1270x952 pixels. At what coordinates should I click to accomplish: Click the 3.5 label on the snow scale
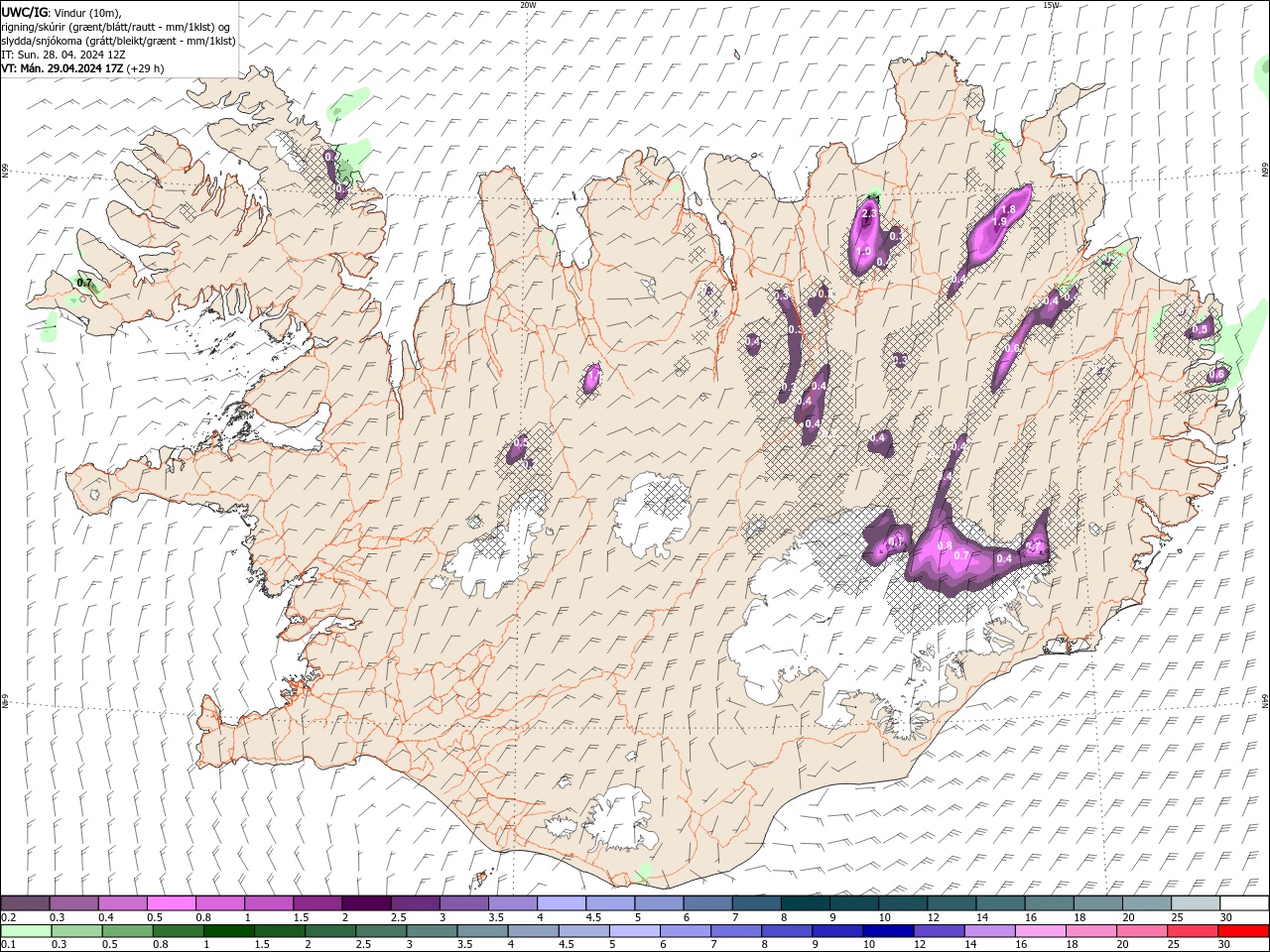(x=495, y=917)
